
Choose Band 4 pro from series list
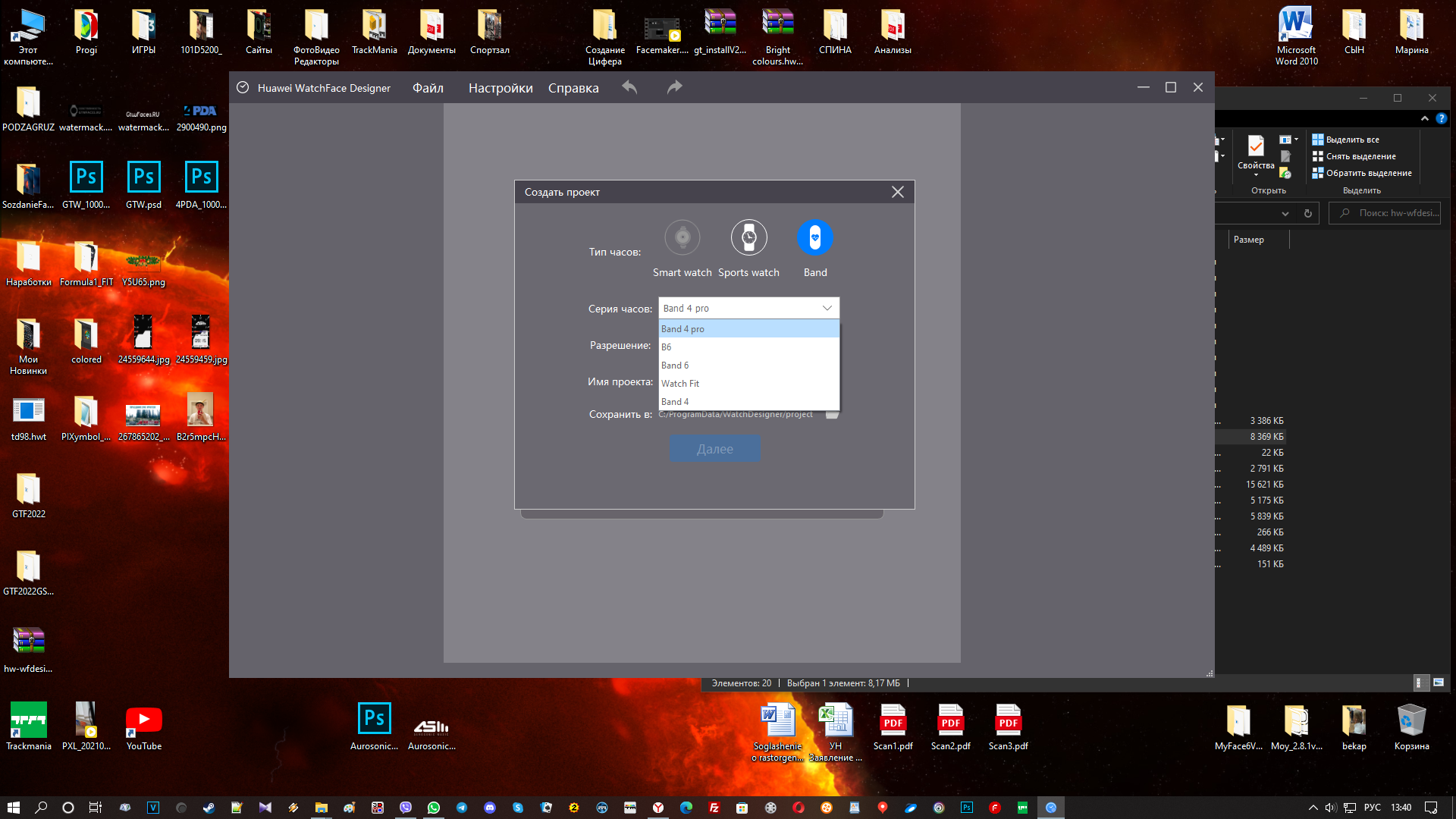pyautogui.click(x=748, y=328)
